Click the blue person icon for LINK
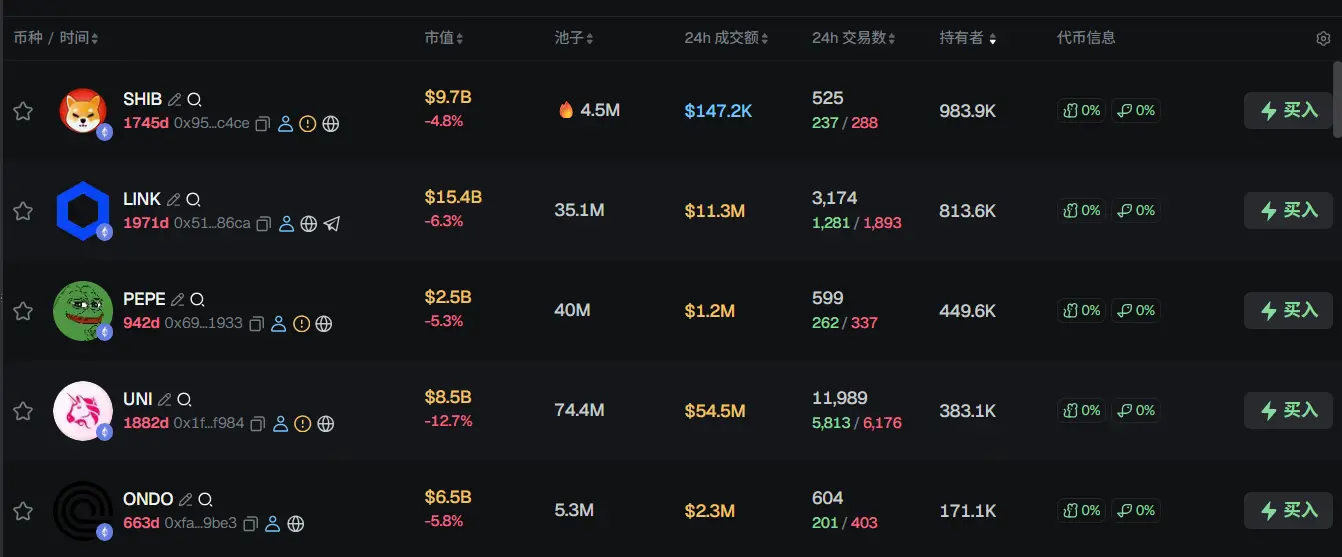Image resolution: width=1342 pixels, height=557 pixels. (x=286, y=224)
